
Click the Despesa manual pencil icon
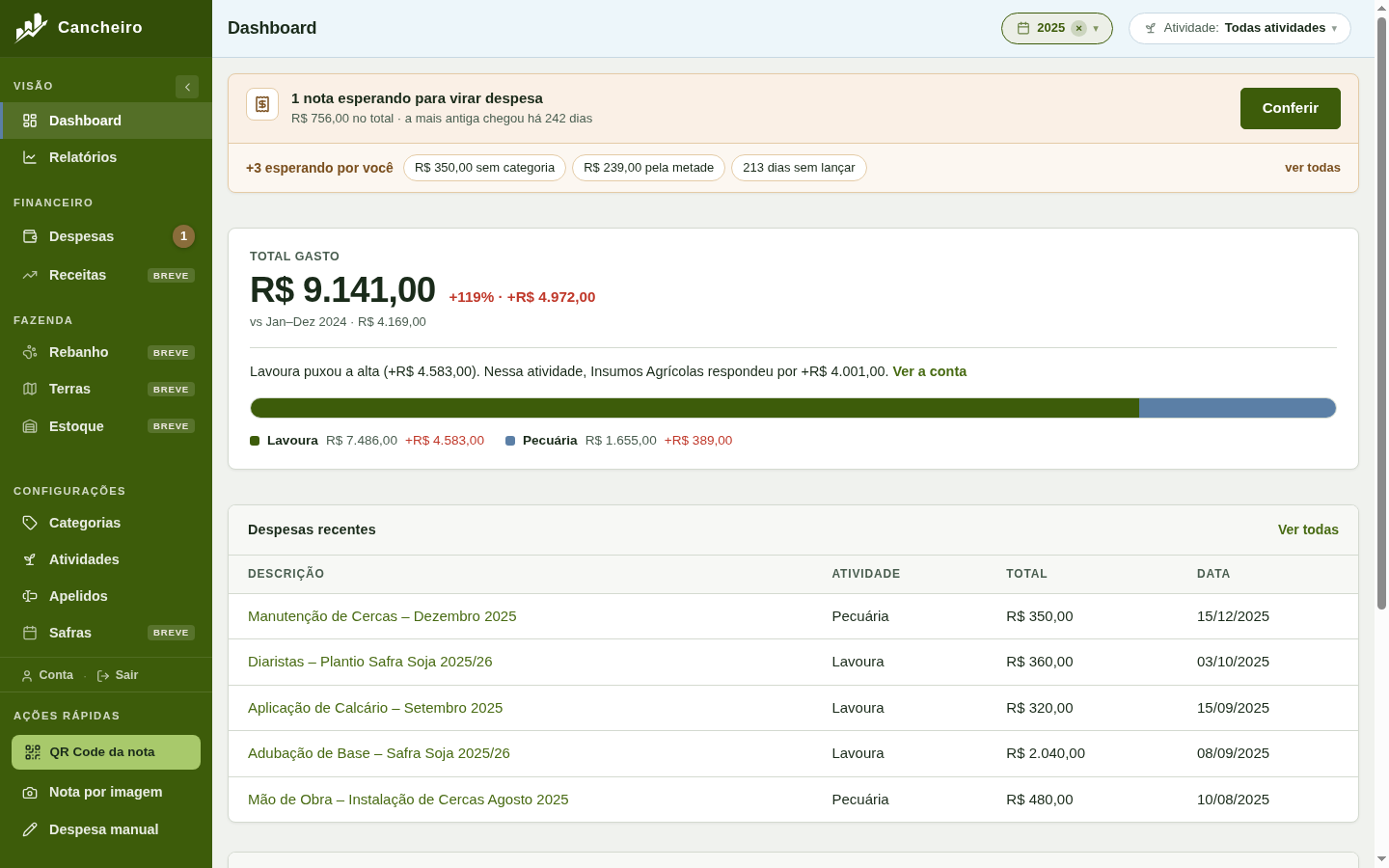tap(30, 829)
